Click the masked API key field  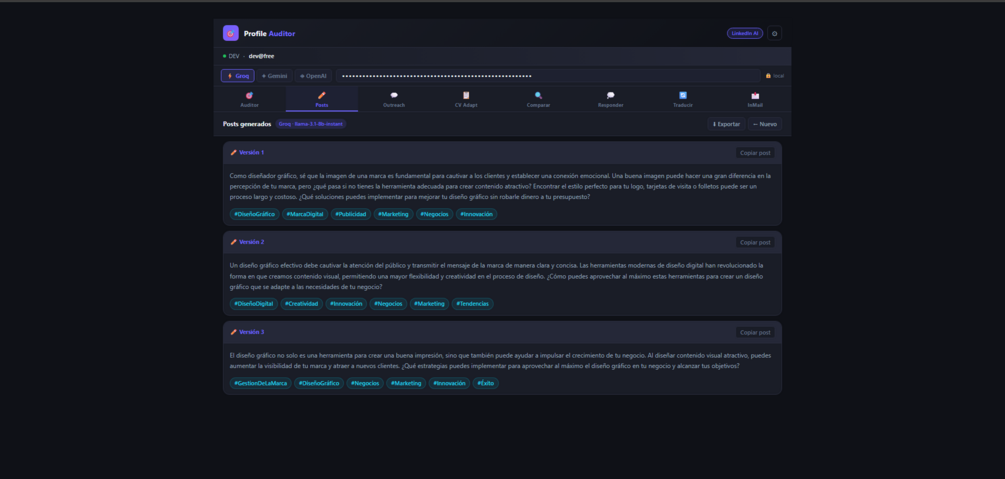(x=548, y=76)
